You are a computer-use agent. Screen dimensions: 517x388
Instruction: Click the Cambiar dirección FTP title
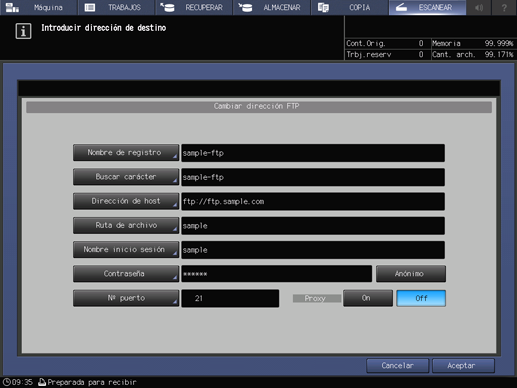pos(256,106)
